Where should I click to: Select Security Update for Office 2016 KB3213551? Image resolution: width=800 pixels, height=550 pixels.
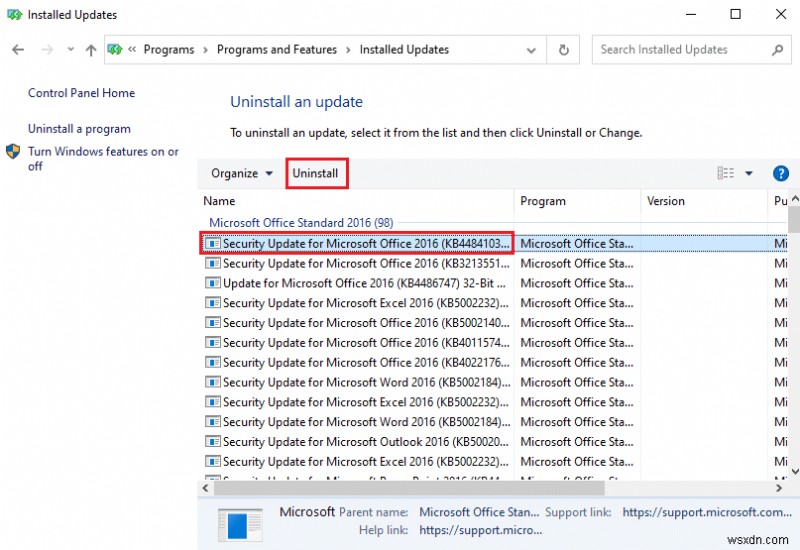tap(366, 264)
